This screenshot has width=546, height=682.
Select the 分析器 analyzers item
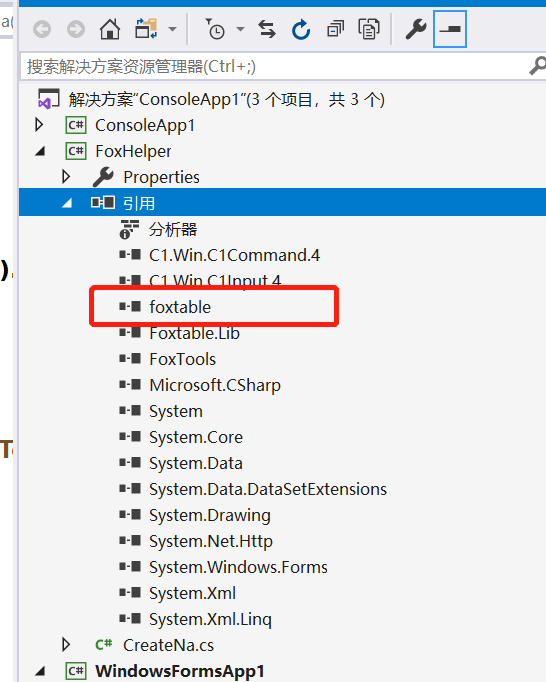tap(173, 229)
